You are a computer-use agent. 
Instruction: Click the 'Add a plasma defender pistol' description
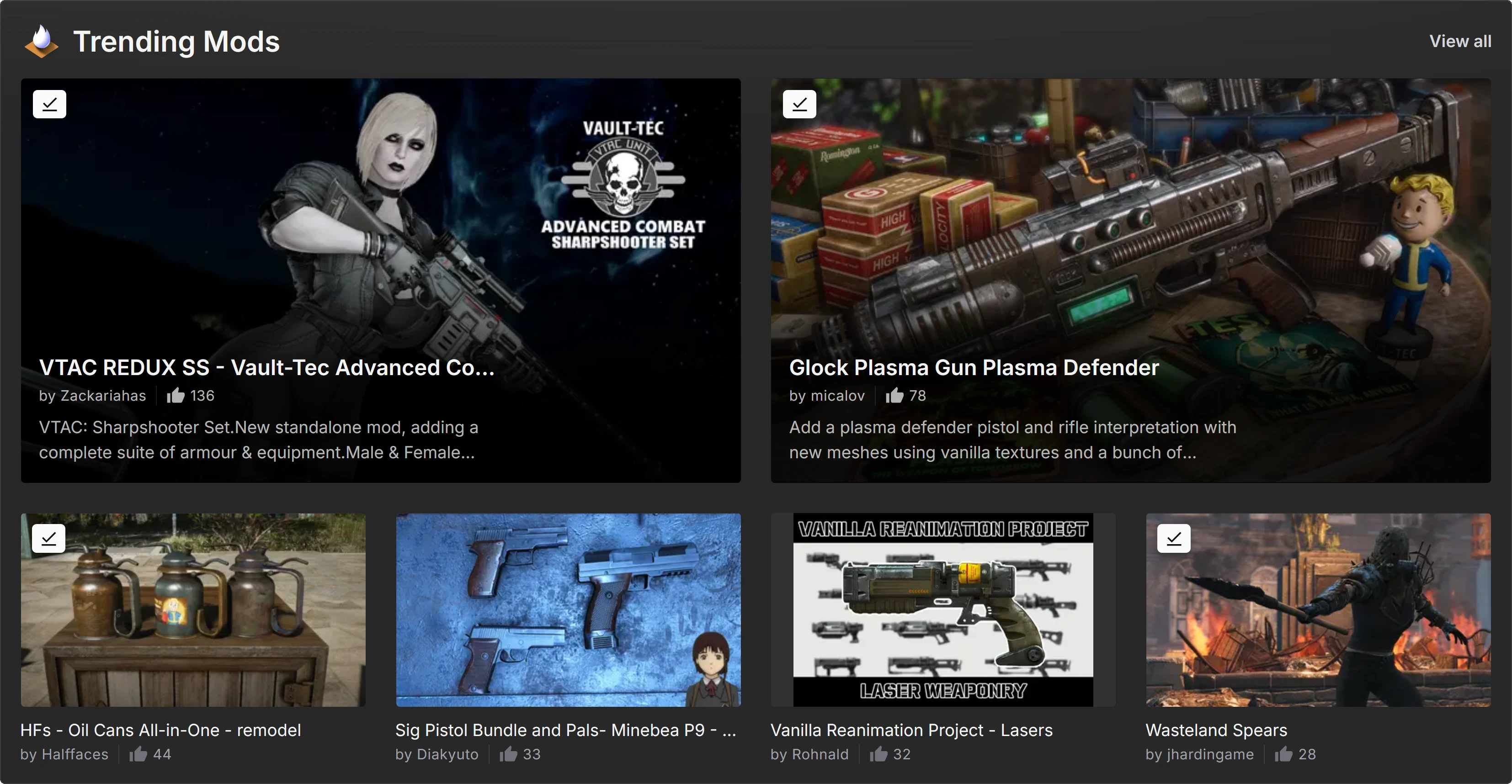click(1012, 440)
